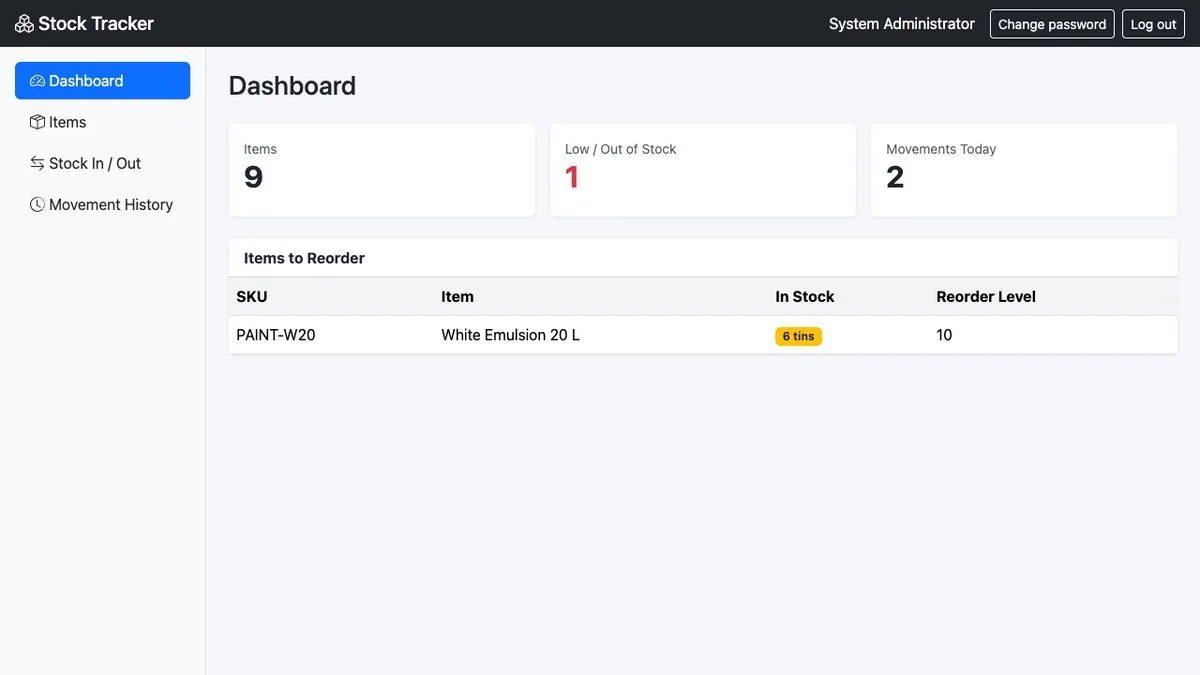The image size is (1200, 675).
Task: Click the Movements Today label
Action: 941,149
